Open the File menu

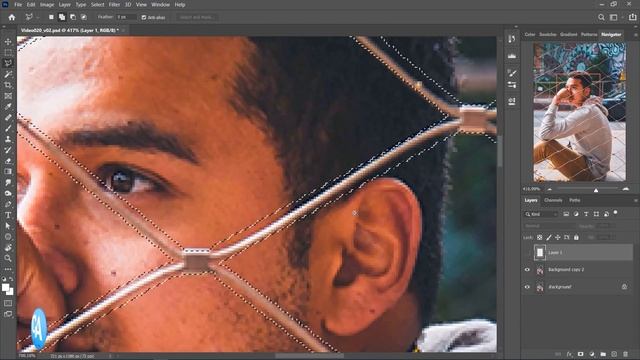coord(18,4)
